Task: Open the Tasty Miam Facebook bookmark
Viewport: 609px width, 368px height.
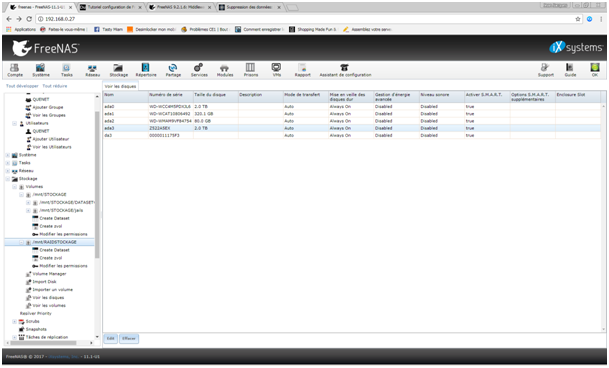Action: 108,29
